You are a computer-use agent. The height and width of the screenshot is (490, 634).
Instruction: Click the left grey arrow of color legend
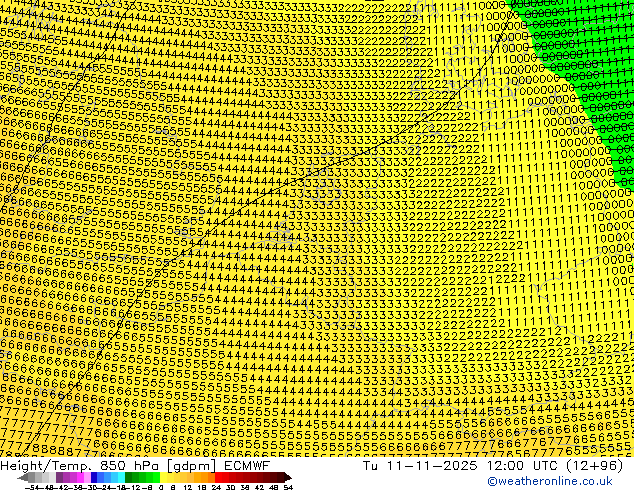pyautogui.click(x=23, y=478)
